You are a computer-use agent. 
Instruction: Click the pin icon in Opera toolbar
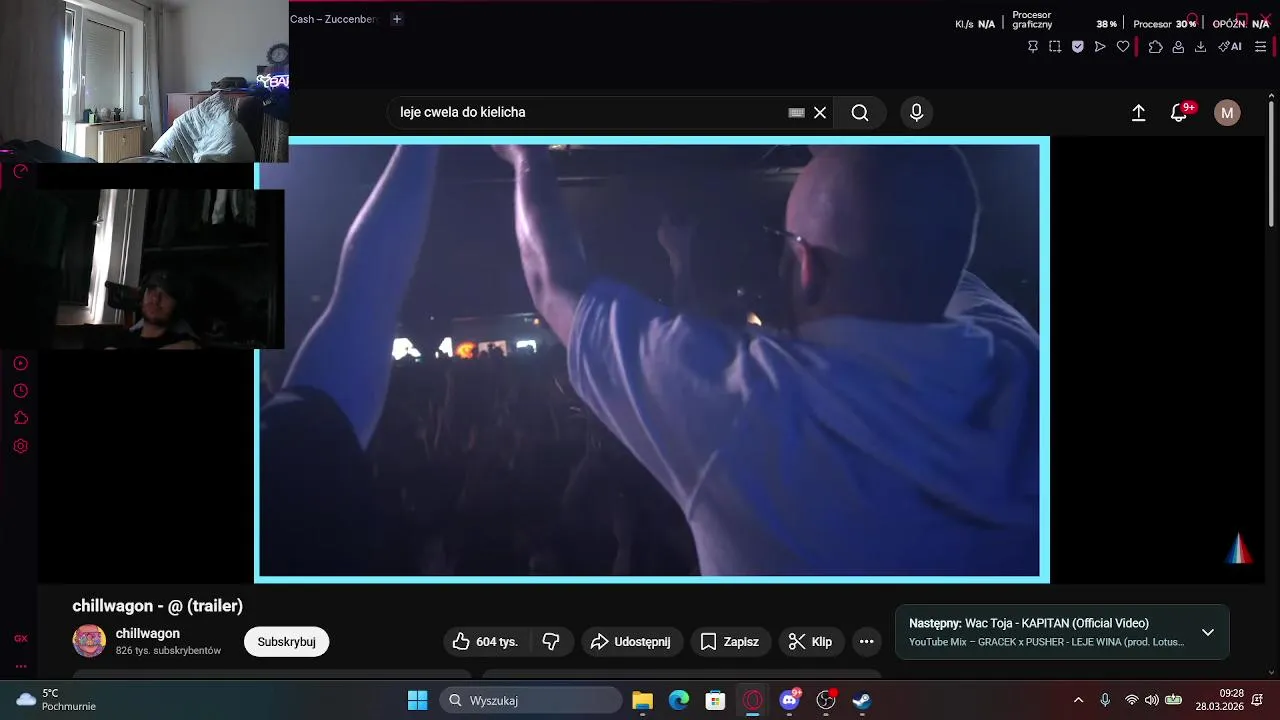(1033, 47)
